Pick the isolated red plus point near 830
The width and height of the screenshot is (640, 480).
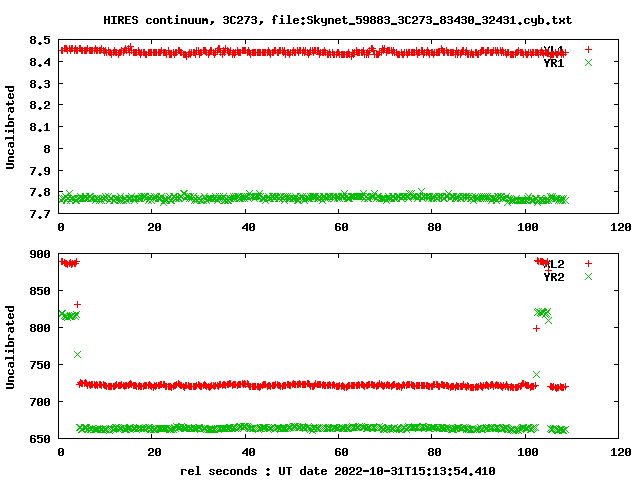[x=77, y=304]
